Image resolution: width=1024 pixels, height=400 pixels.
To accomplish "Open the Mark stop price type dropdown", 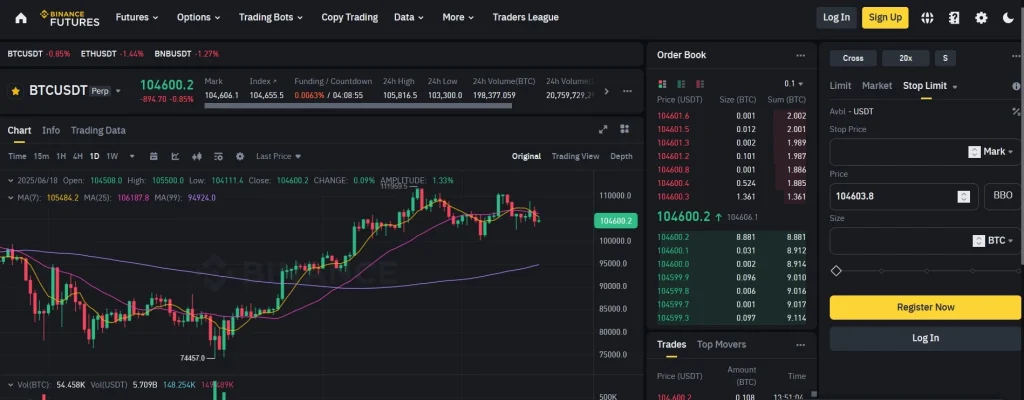I will point(991,152).
